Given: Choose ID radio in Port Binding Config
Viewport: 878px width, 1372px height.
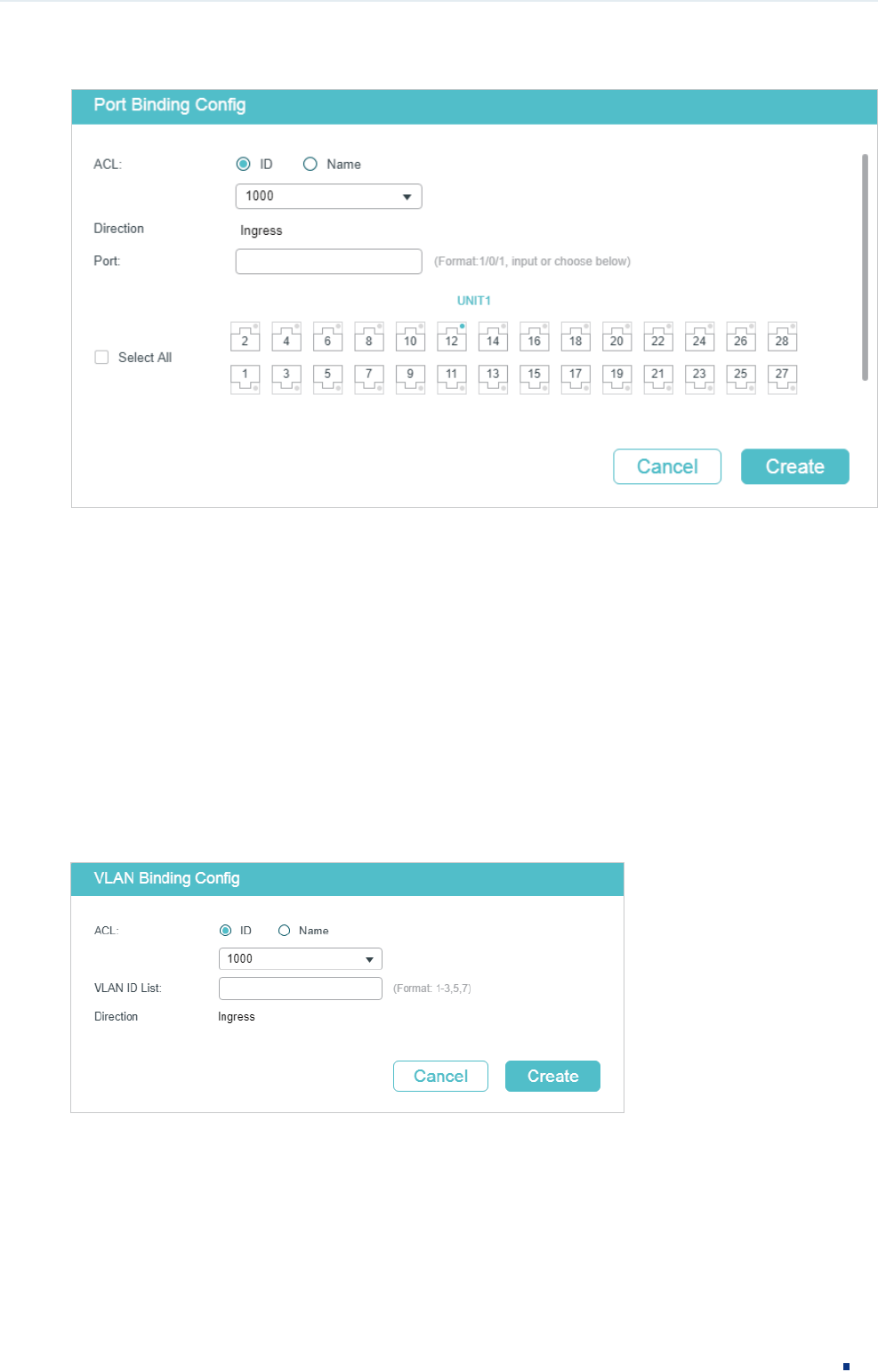Looking at the screenshot, I should pyautogui.click(x=243, y=164).
